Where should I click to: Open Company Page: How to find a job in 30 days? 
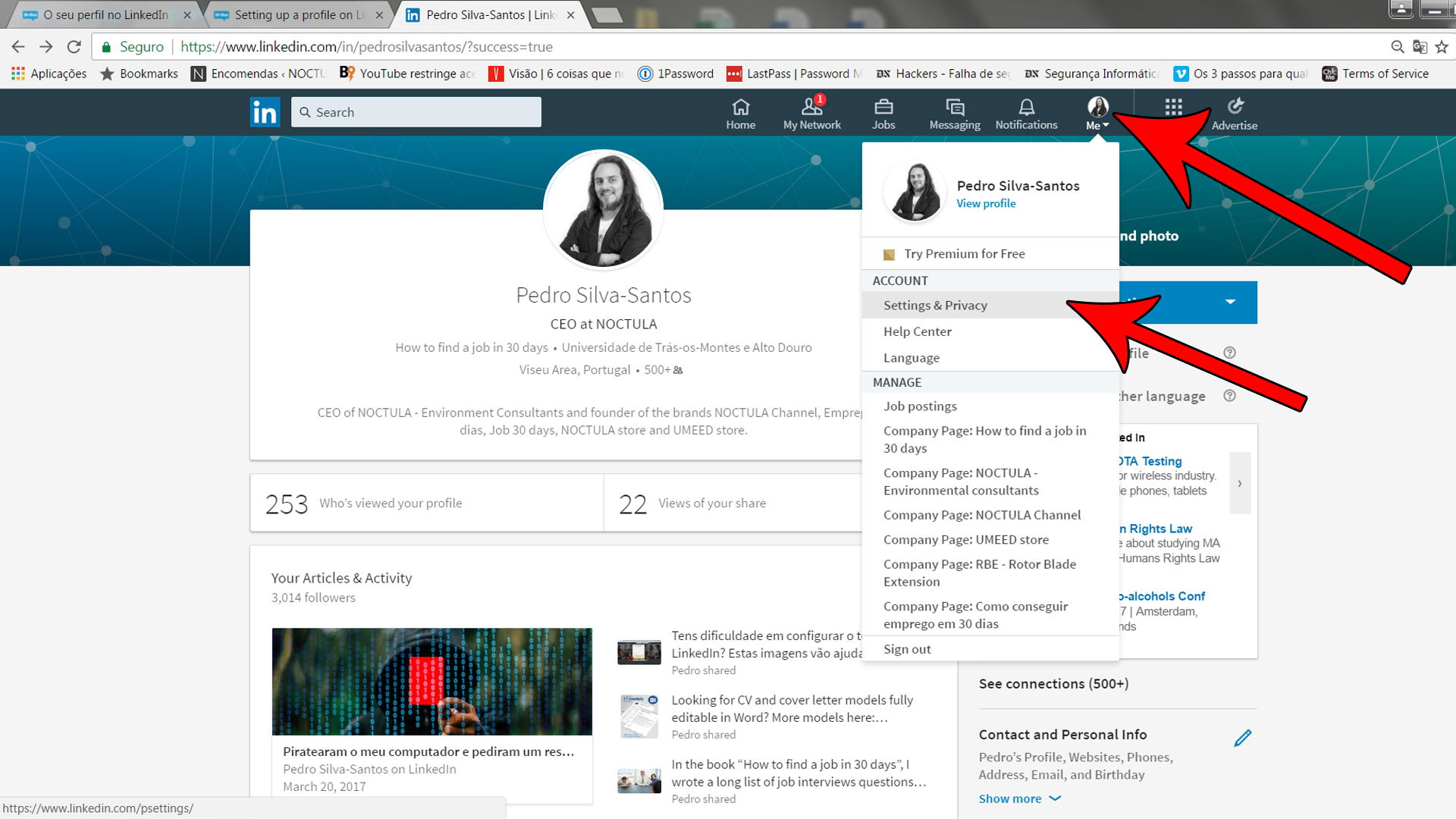point(990,439)
